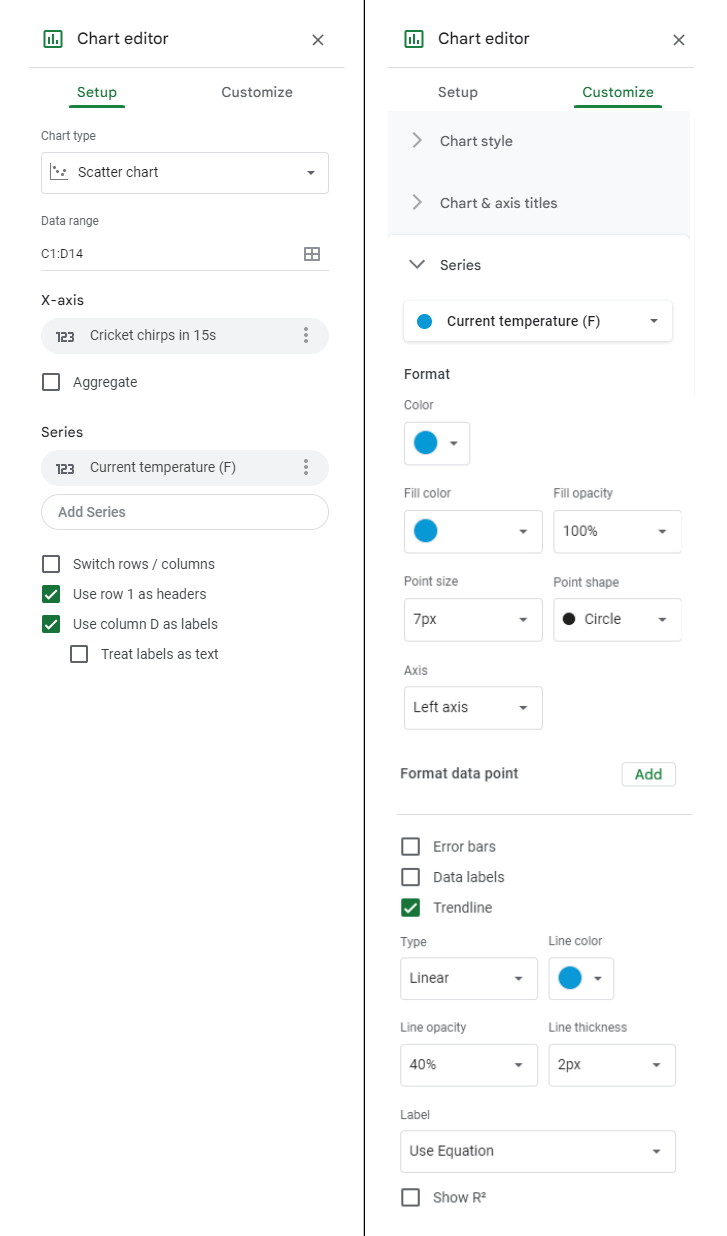Switch to the inactive Customize tab
Viewport: 727px width, 1236px height.
(x=257, y=92)
